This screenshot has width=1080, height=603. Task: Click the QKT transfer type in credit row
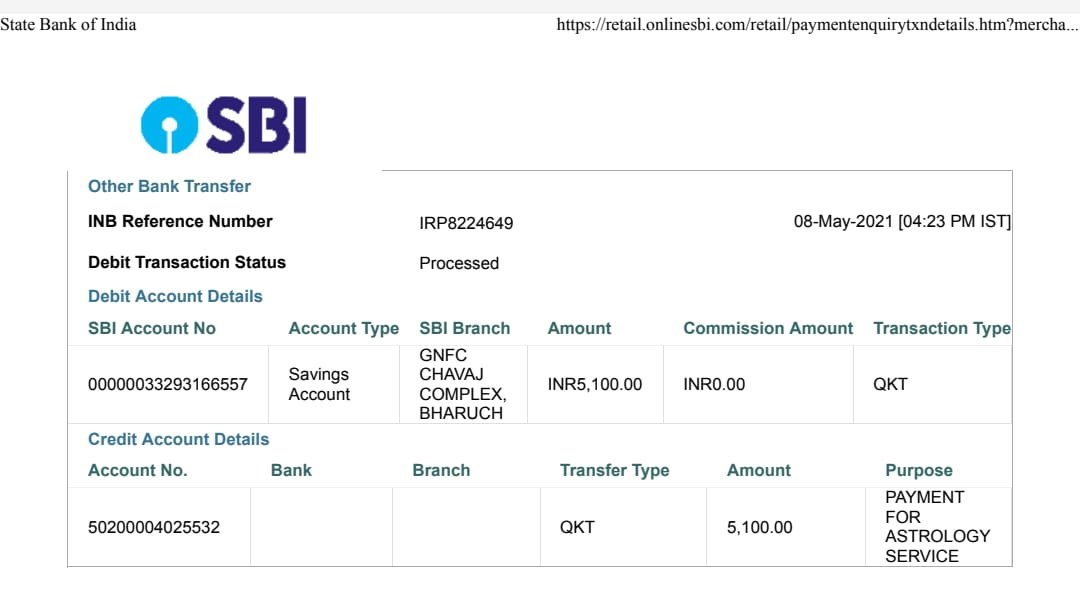pos(577,528)
